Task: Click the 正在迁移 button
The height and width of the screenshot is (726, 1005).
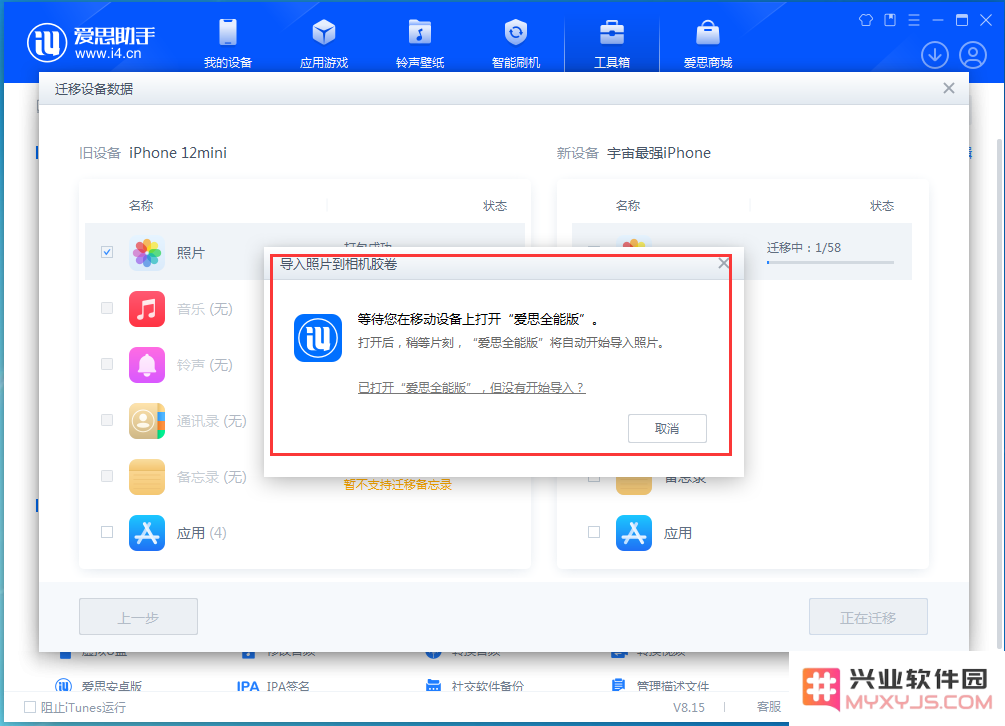Action: click(x=868, y=616)
